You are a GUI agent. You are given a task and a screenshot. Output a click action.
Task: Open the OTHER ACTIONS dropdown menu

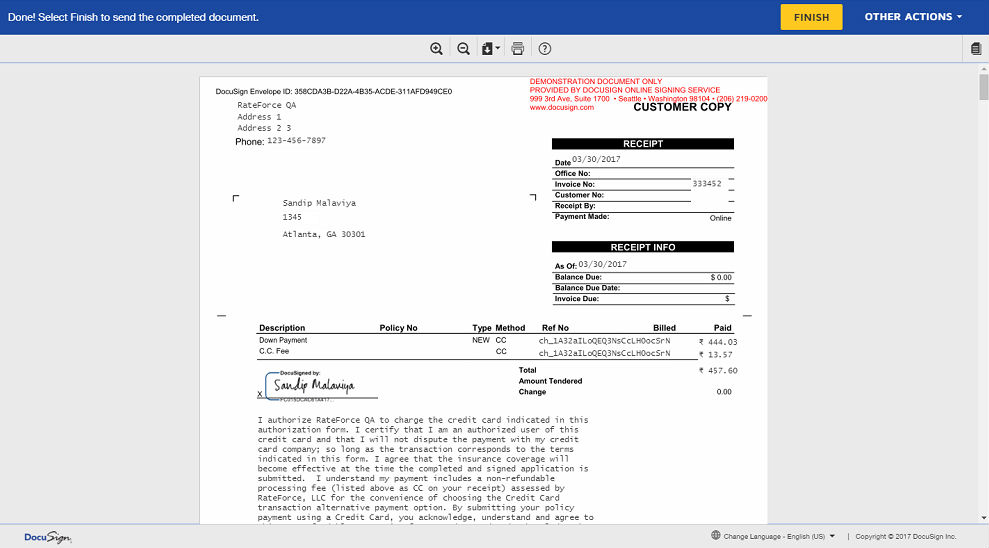click(x=913, y=17)
